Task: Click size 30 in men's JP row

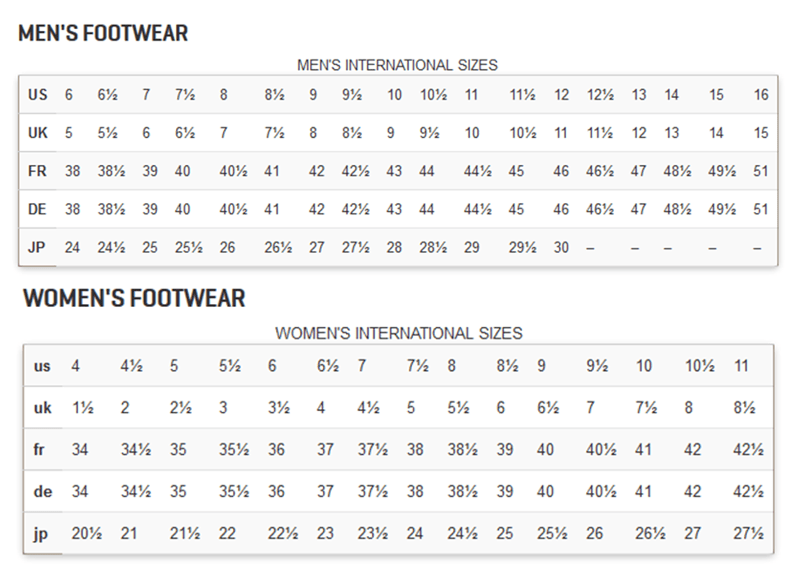Action: 561,247
